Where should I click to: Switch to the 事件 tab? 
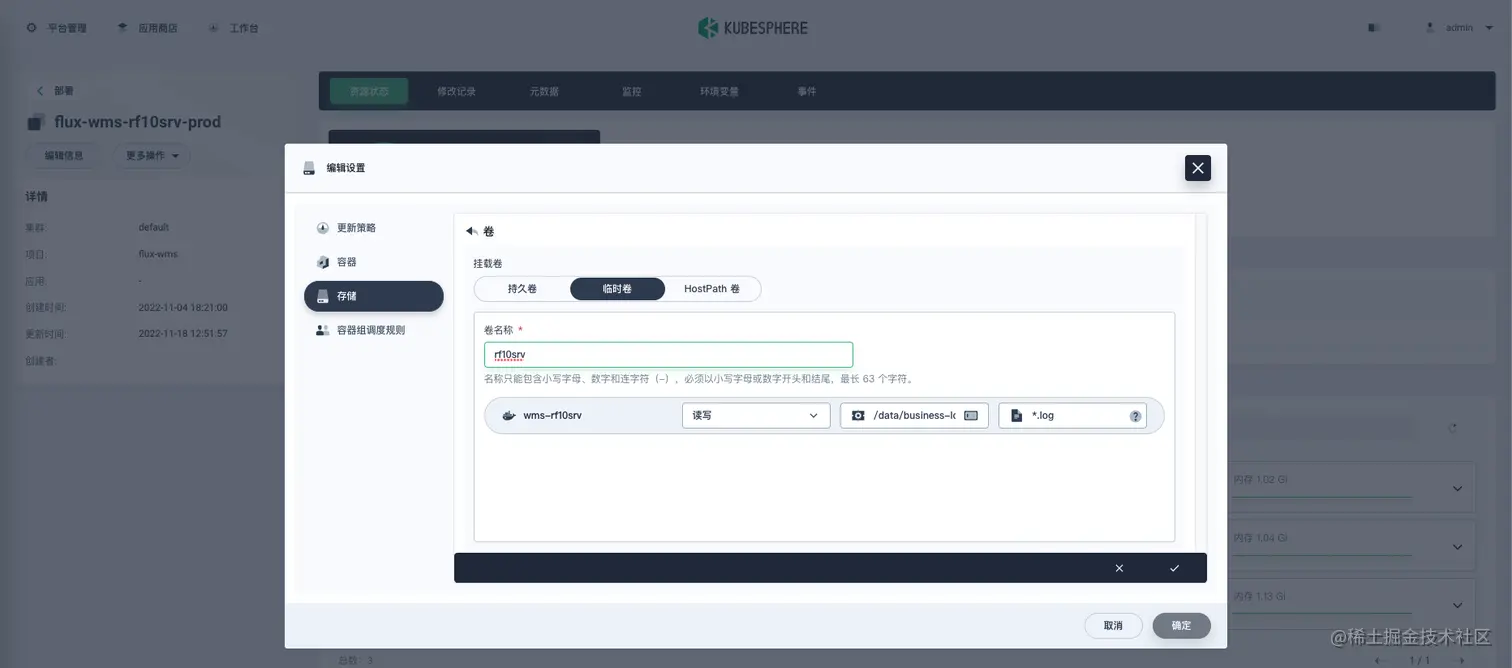pyautogui.click(x=807, y=91)
